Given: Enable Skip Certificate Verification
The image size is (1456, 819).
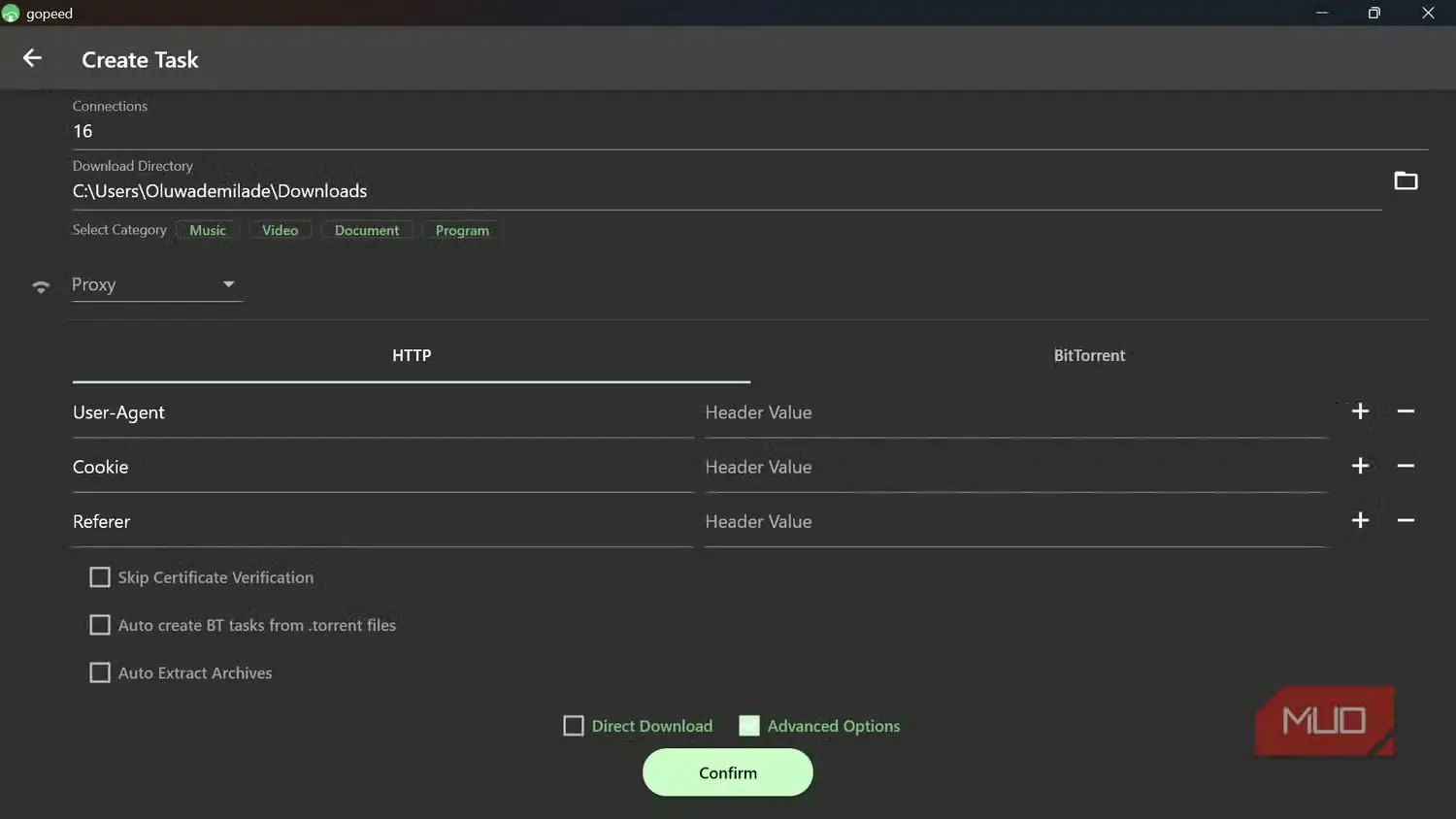Looking at the screenshot, I should click(x=100, y=577).
